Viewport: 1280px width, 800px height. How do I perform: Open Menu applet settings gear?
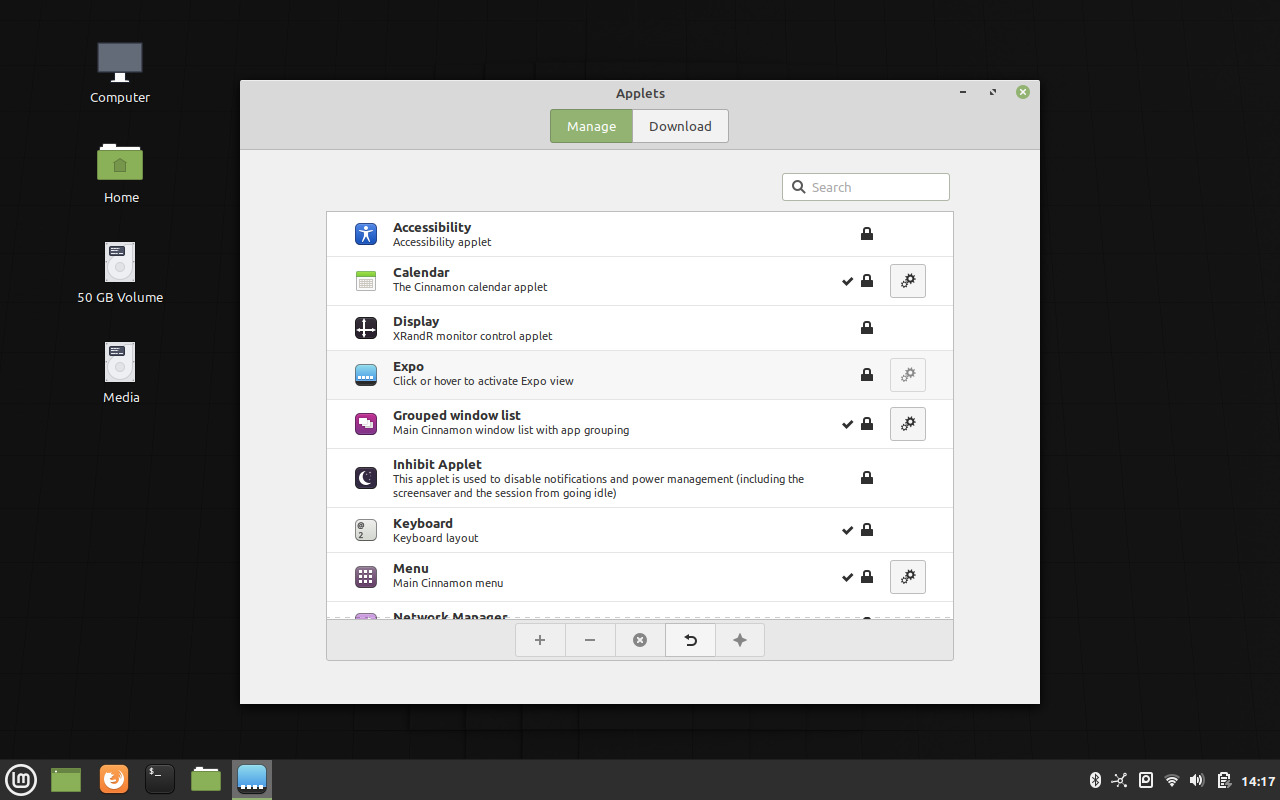coord(908,577)
